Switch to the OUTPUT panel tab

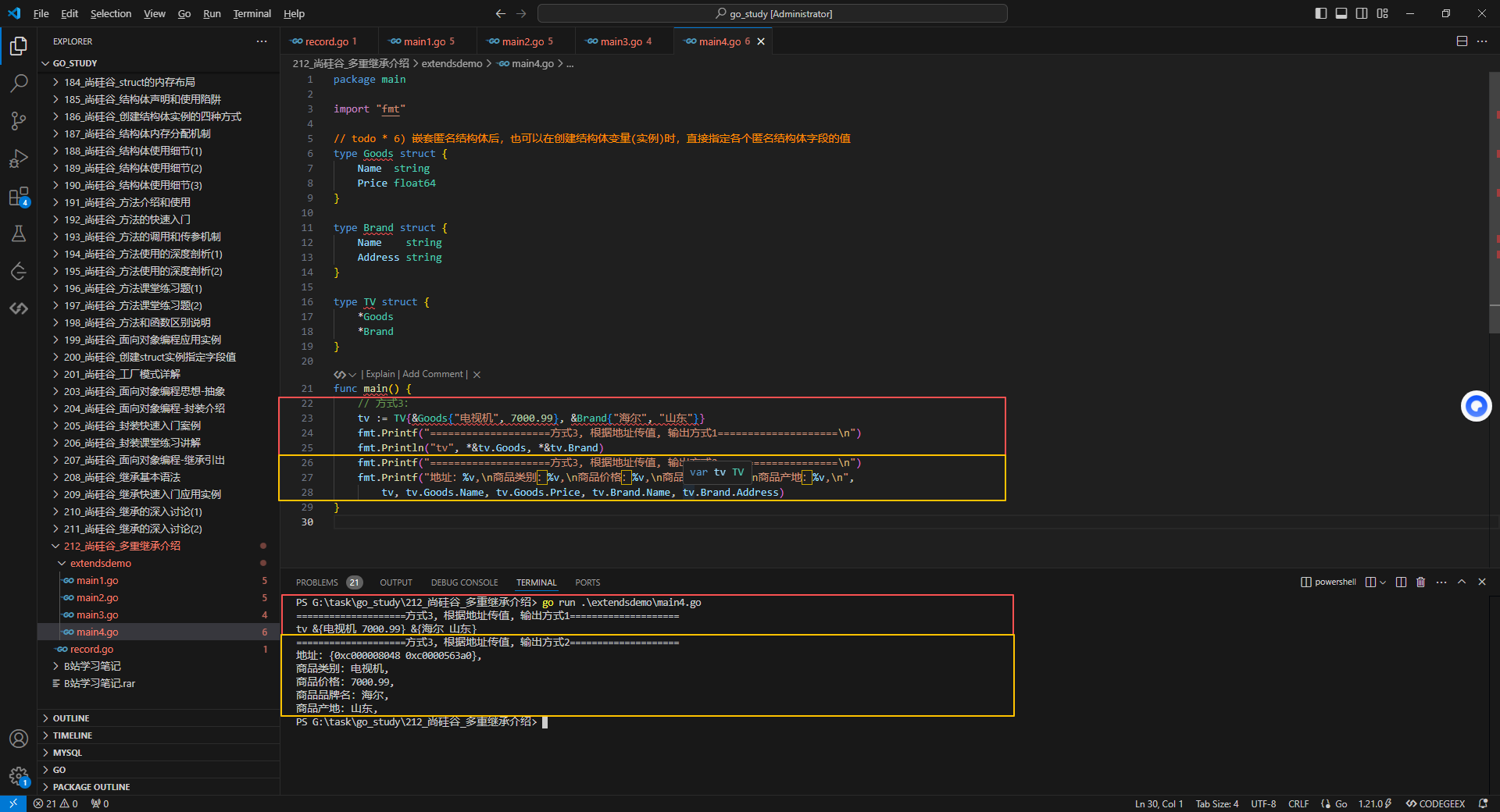coord(396,582)
